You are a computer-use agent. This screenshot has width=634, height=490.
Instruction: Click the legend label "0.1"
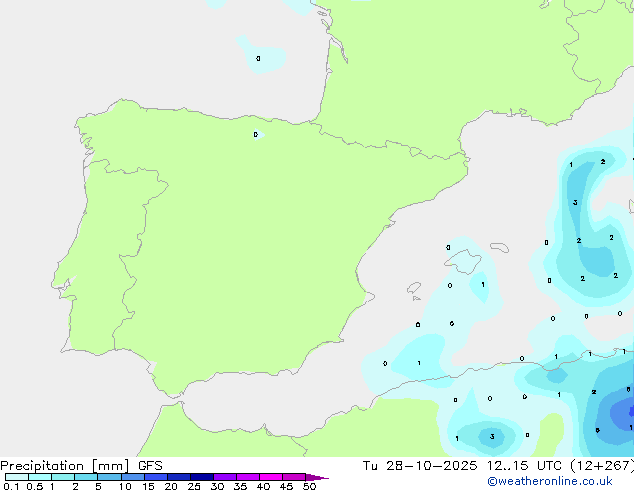(11, 486)
